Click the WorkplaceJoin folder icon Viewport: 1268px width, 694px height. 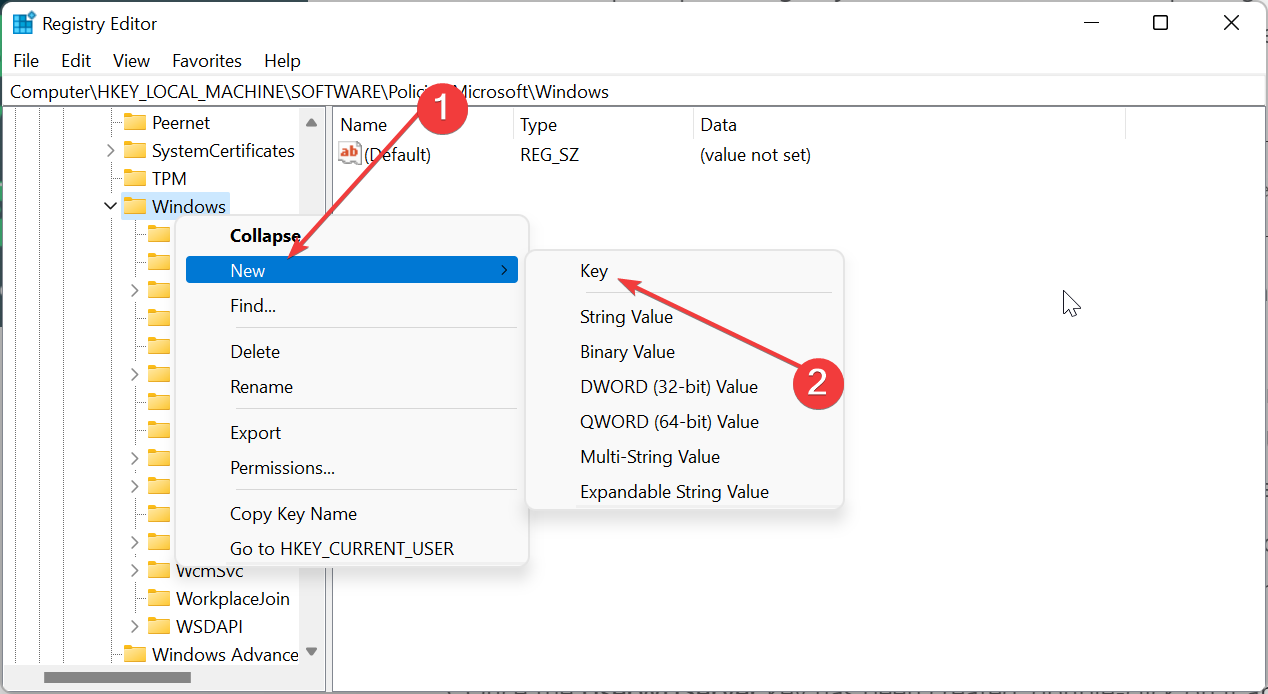pyautogui.click(x=159, y=599)
